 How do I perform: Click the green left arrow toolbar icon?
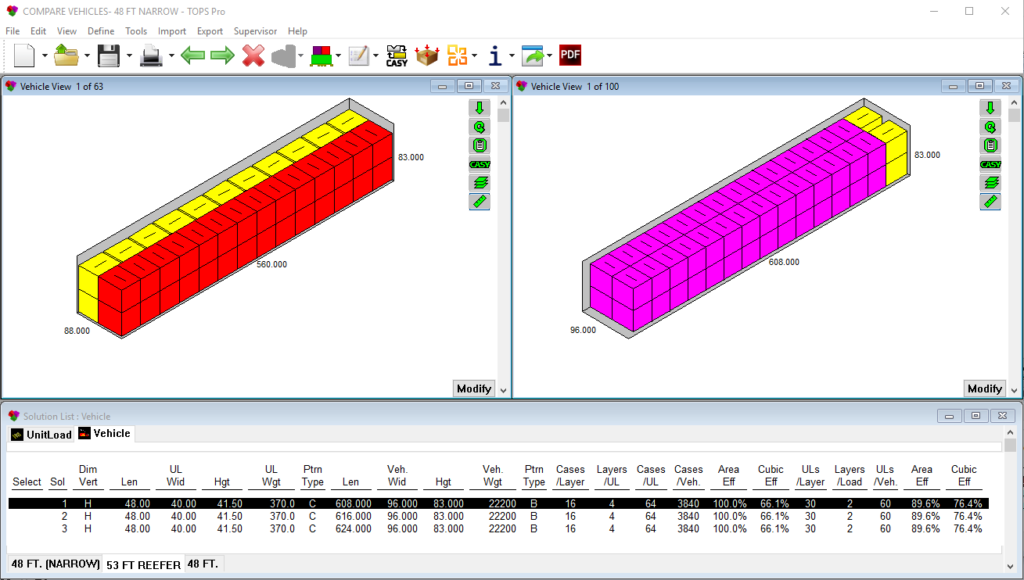(192, 55)
